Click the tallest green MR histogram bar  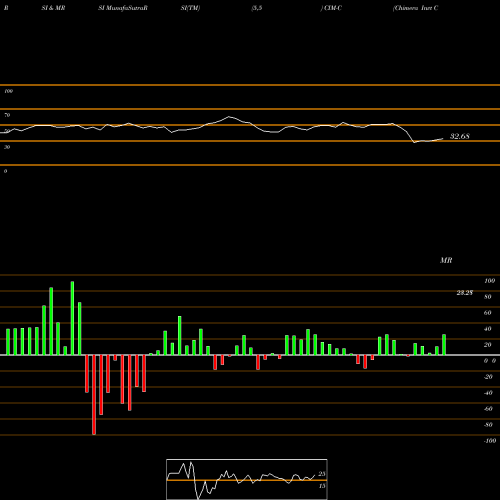pos(72,318)
